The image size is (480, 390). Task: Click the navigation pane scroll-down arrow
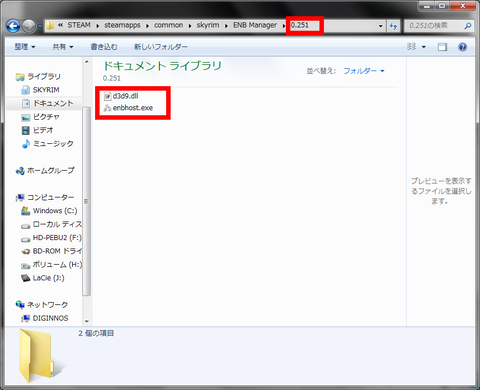coord(87,321)
